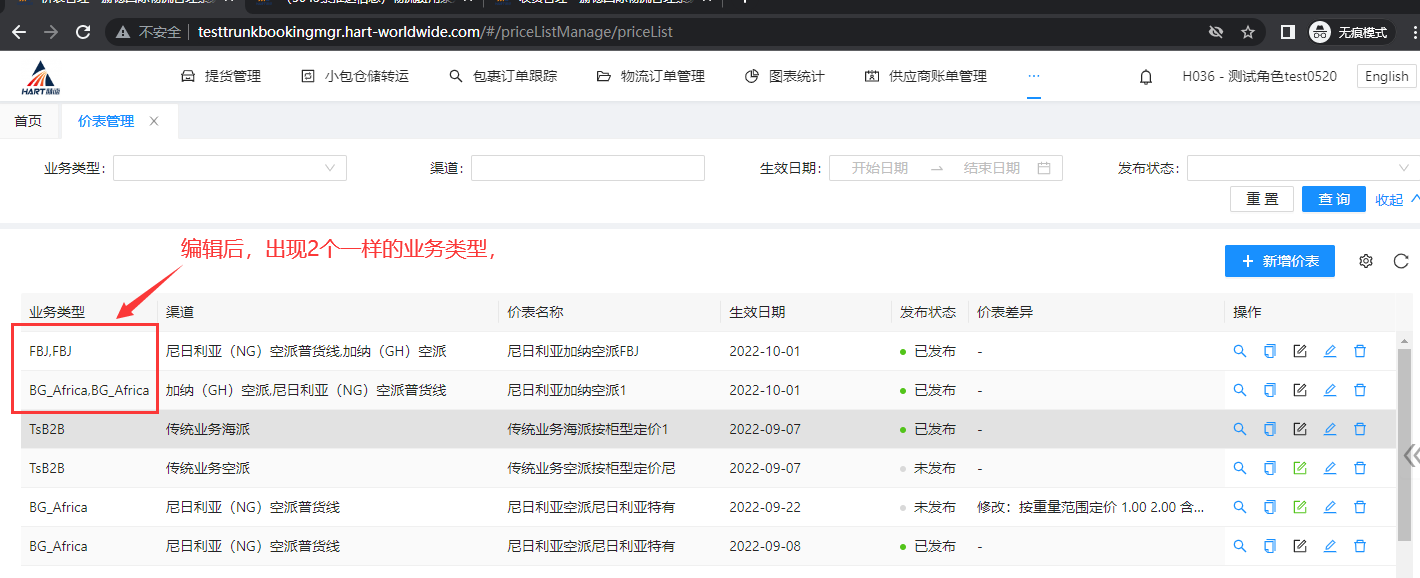The width and height of the screenshot is (1420, 578).
Task: Click the 新增价表 button
Action: [x=1280, y=261]
